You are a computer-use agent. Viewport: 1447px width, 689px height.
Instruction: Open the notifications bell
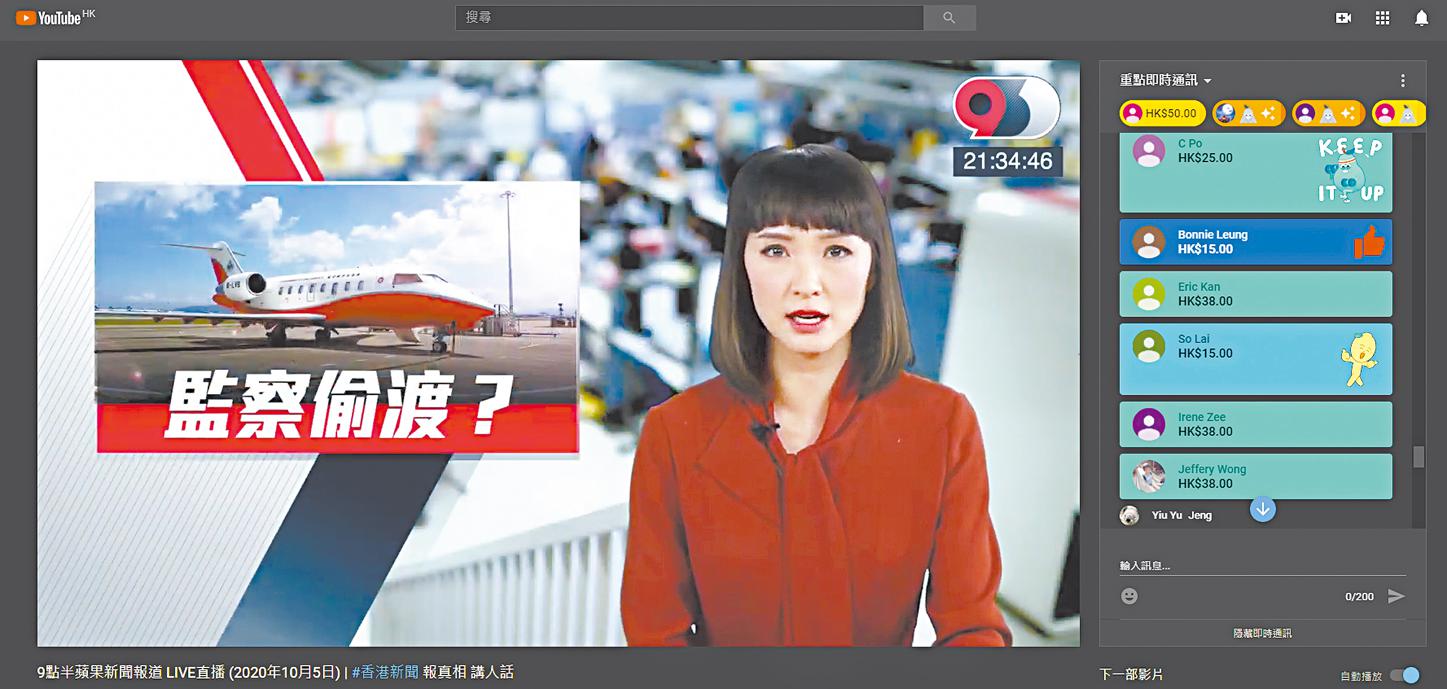click(x=1421, y=18)
